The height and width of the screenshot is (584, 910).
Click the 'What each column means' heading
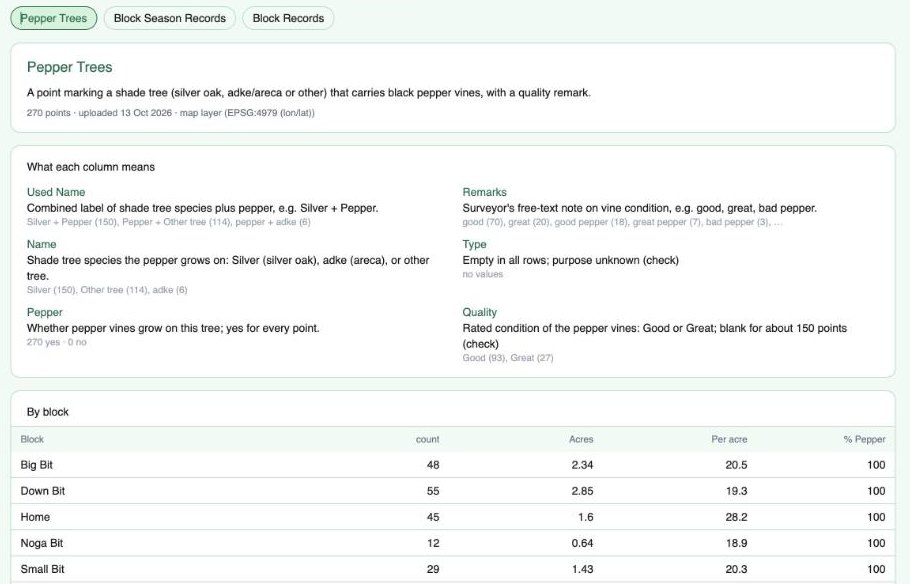(x=91, y=167)
